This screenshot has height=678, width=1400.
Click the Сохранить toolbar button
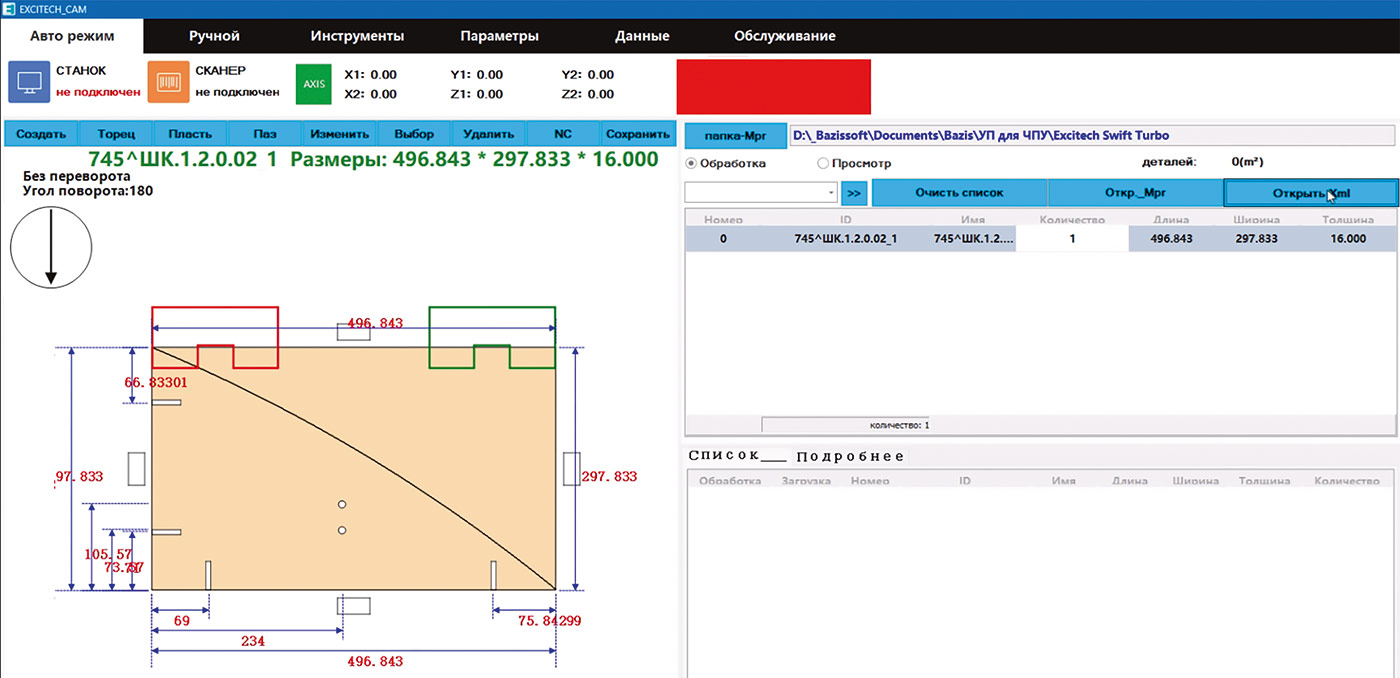[x=637, y=134]
